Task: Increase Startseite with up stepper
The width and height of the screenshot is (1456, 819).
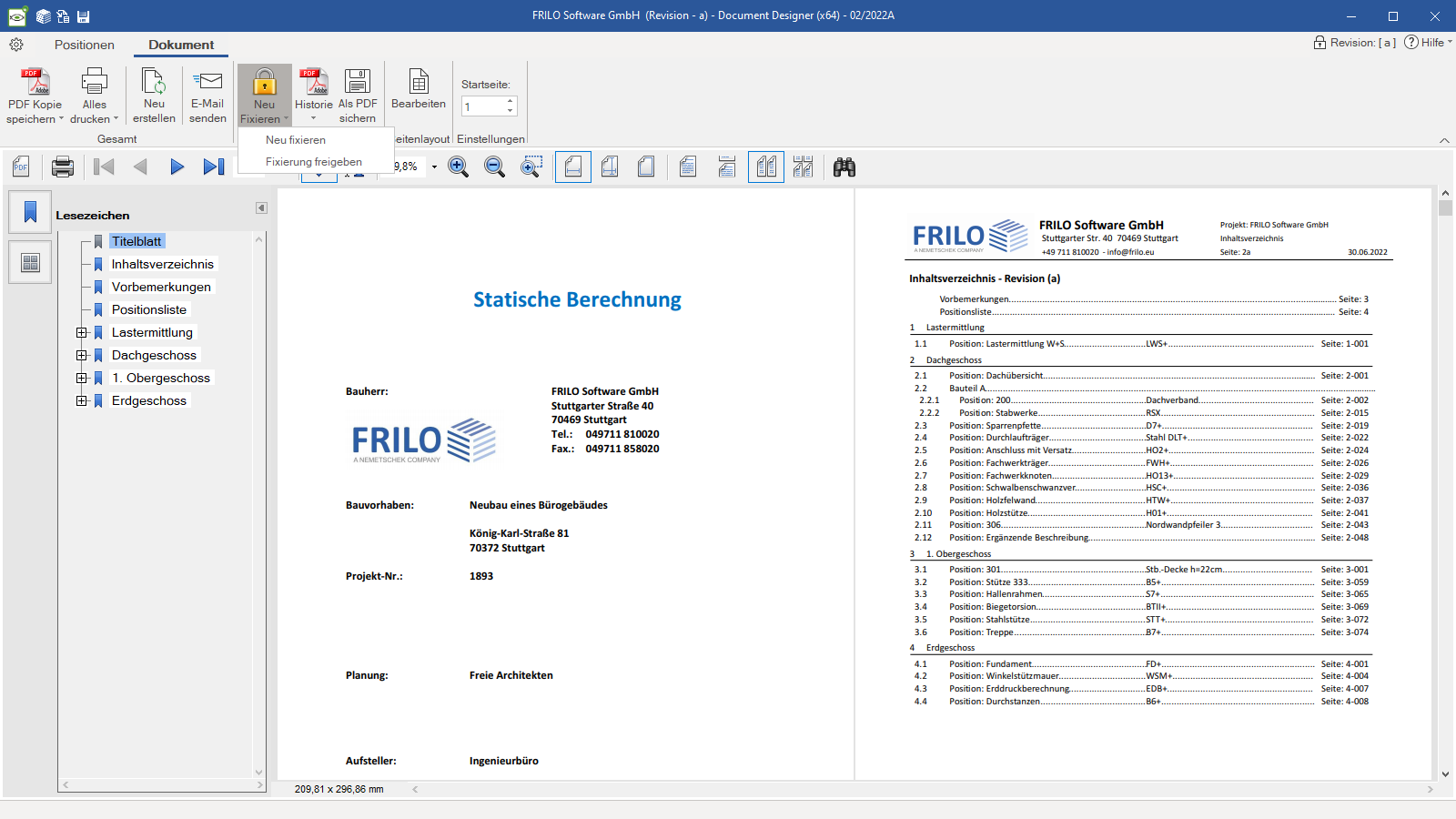Action: click(x=511, y=100)
